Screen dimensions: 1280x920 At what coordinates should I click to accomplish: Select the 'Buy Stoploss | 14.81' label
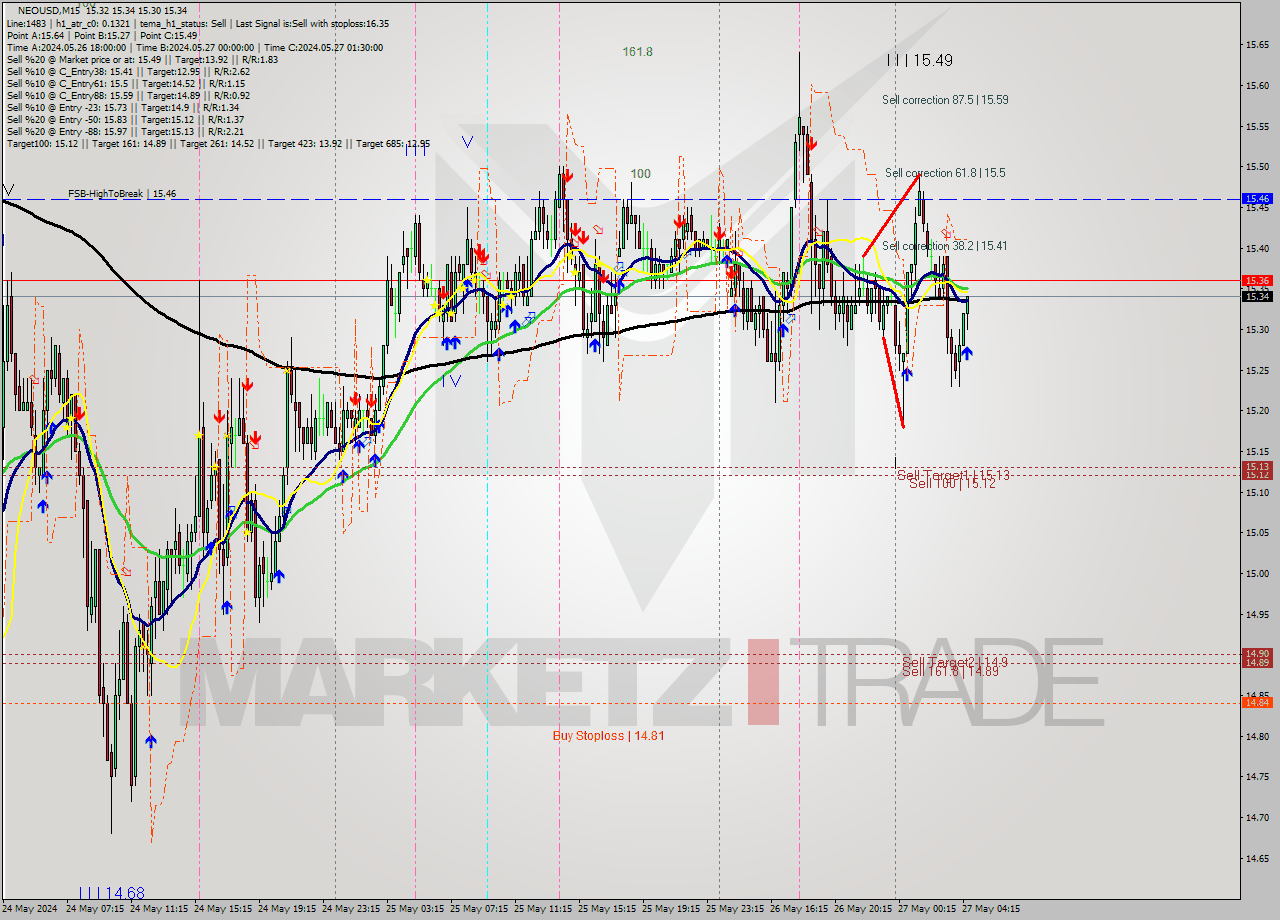point(609,735)
